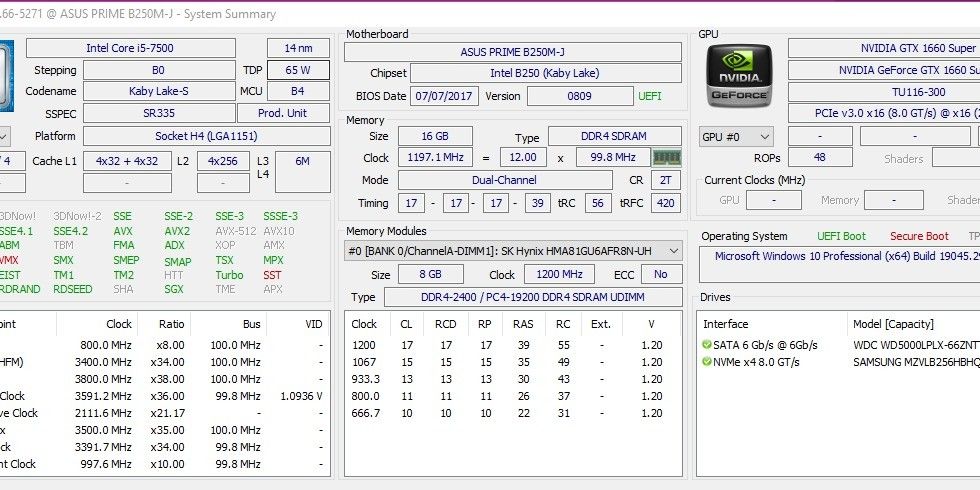
Task: Click the Kaby Lake-S codename field
Action: (x=159, y=91)
